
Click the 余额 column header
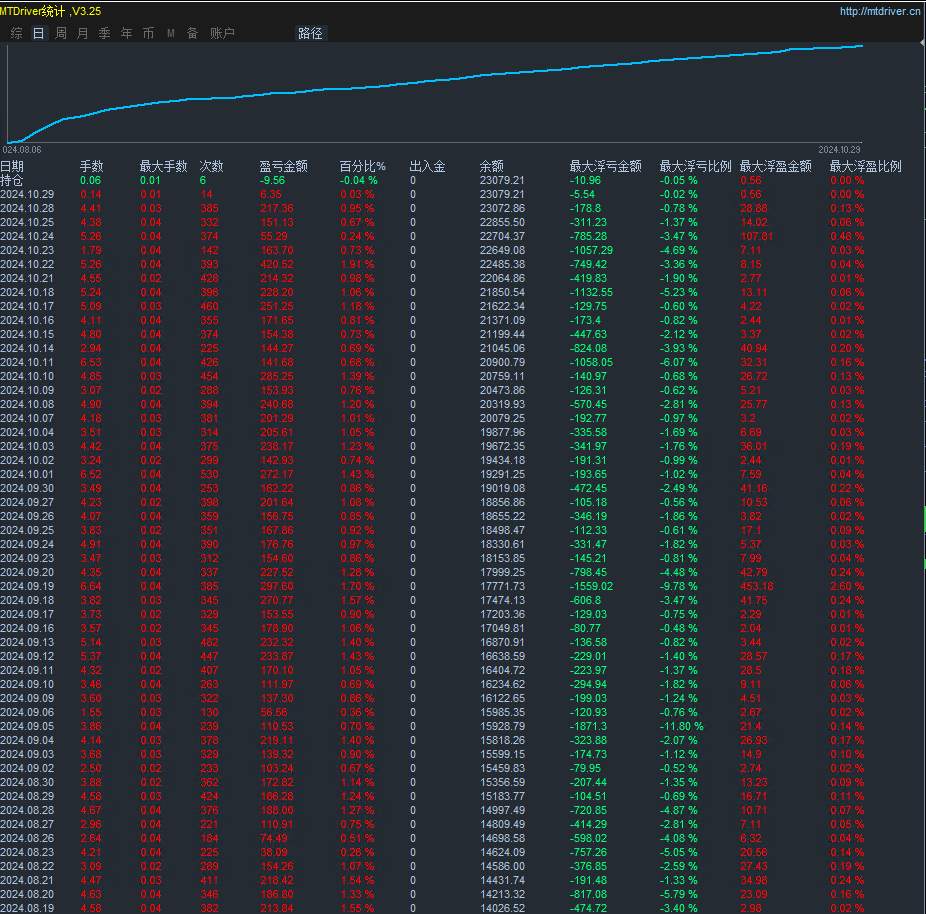point(492,166)
